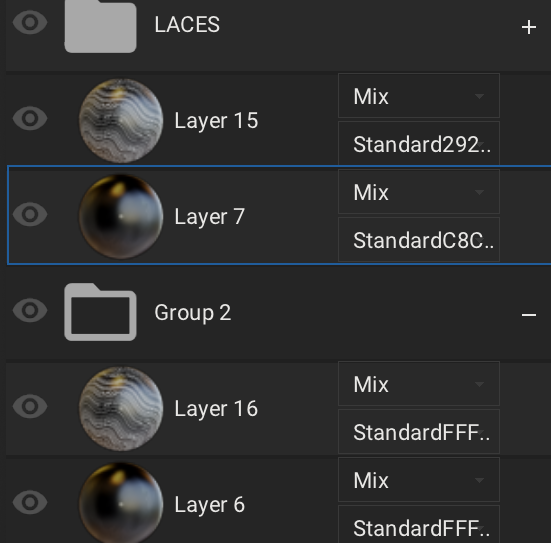The image size is (551, 543).
Task: Click the Layer 16 material sphere preview
Action: click(121, 408)
